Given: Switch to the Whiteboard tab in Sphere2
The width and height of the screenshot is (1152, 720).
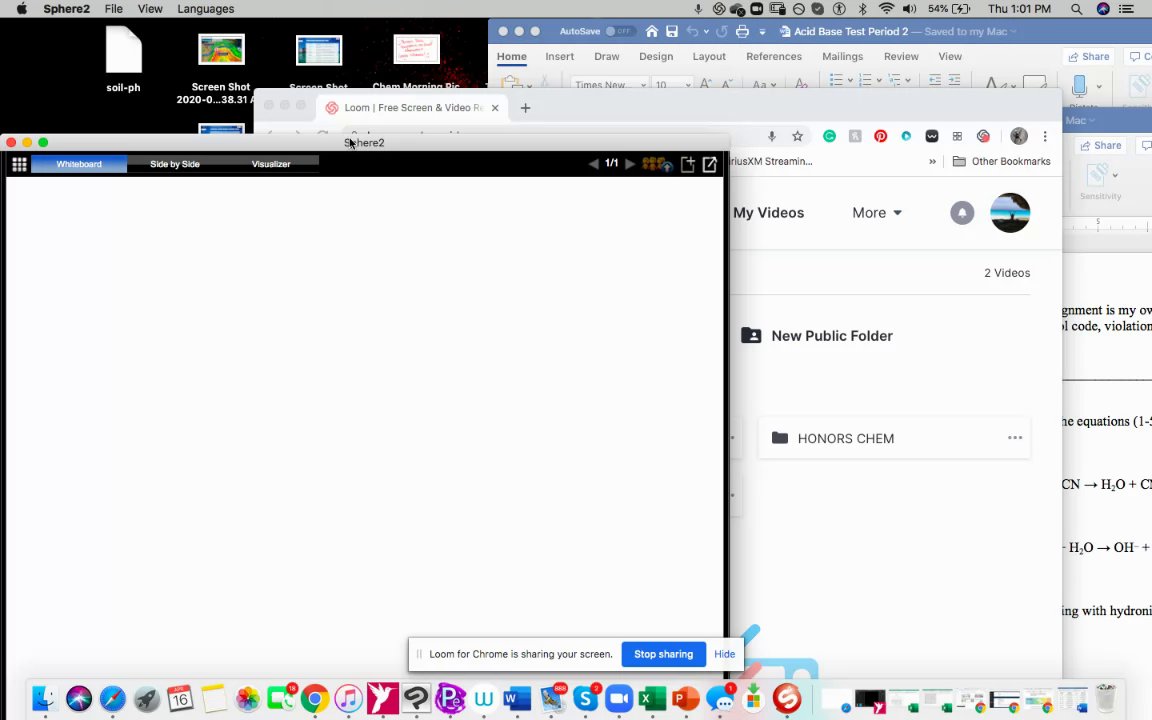Looking at the screenshot, I should pyautogui.click(x=79, y=164).
